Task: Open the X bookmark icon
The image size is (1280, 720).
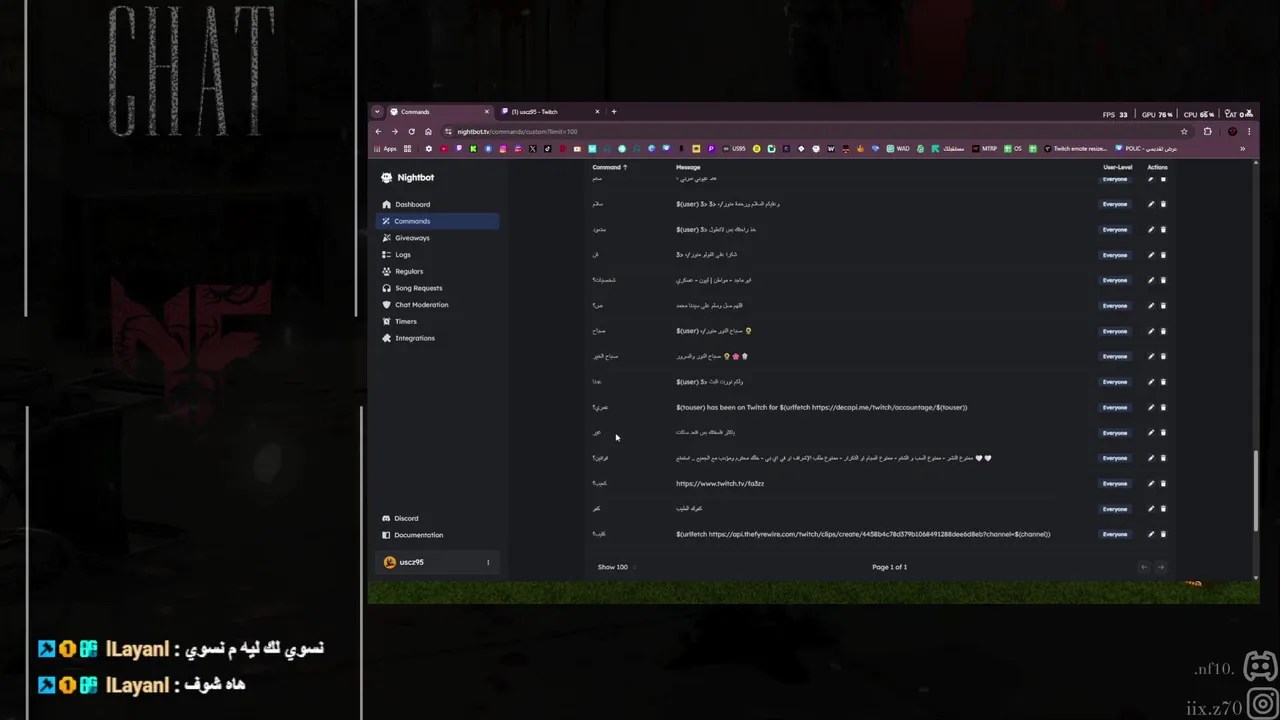Action: 532,148
